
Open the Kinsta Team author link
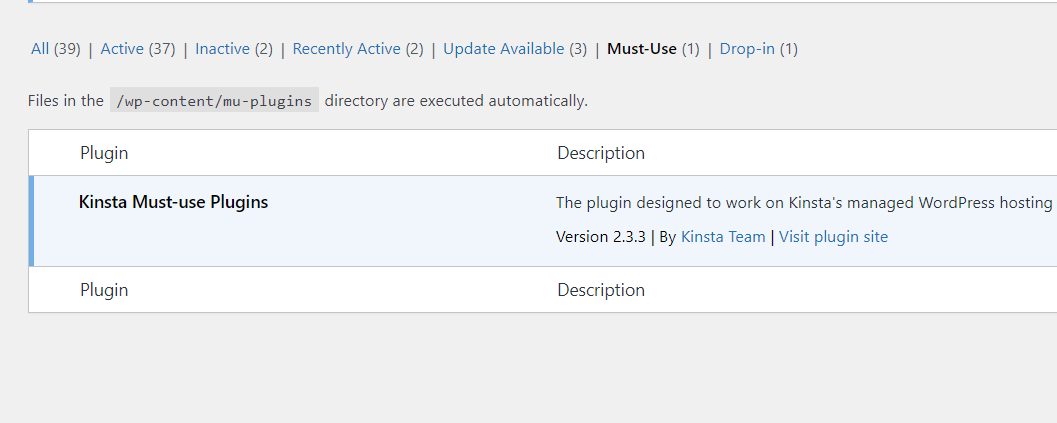point(723,237)
